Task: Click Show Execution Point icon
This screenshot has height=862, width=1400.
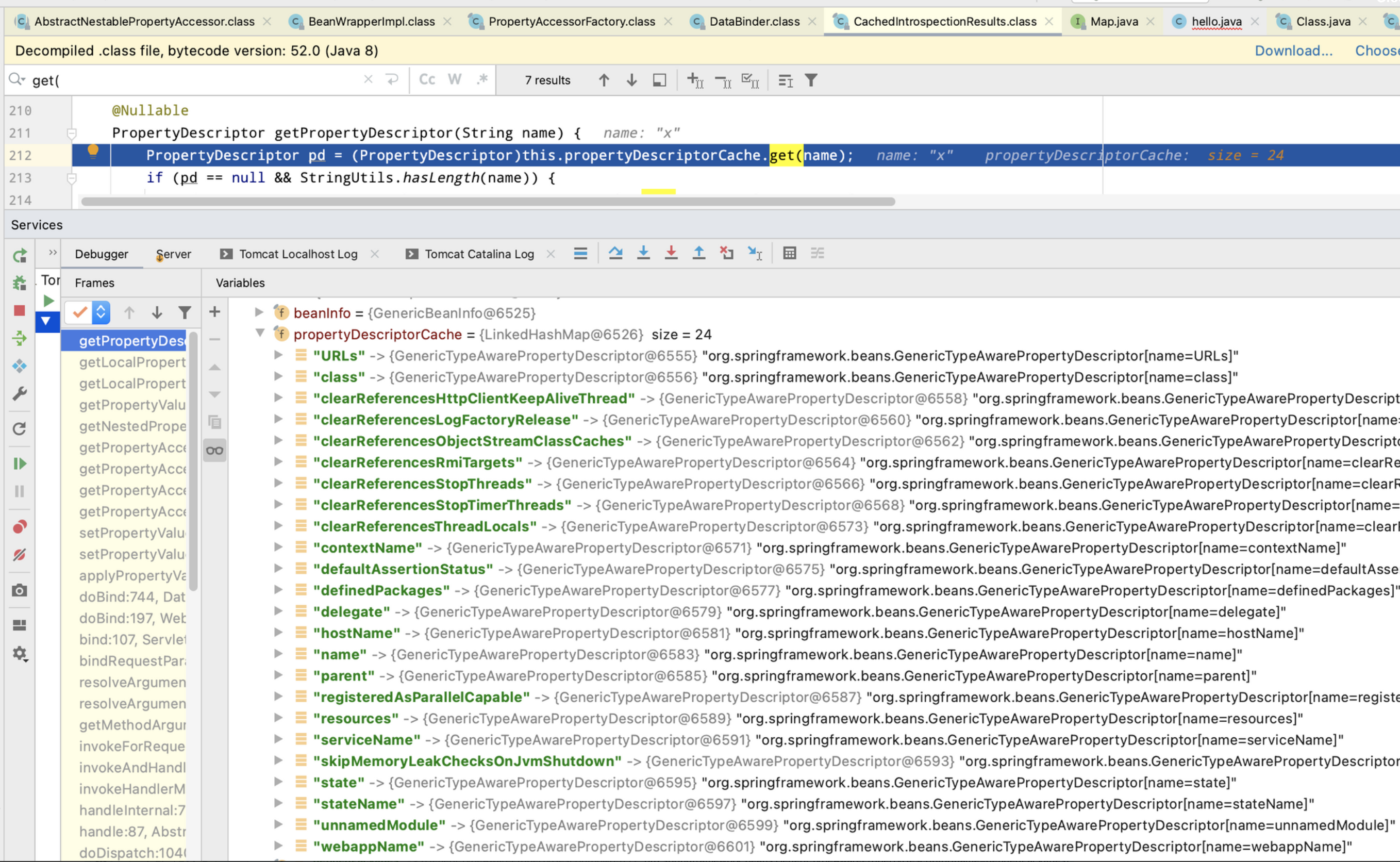Action: (x=580, y=253)
